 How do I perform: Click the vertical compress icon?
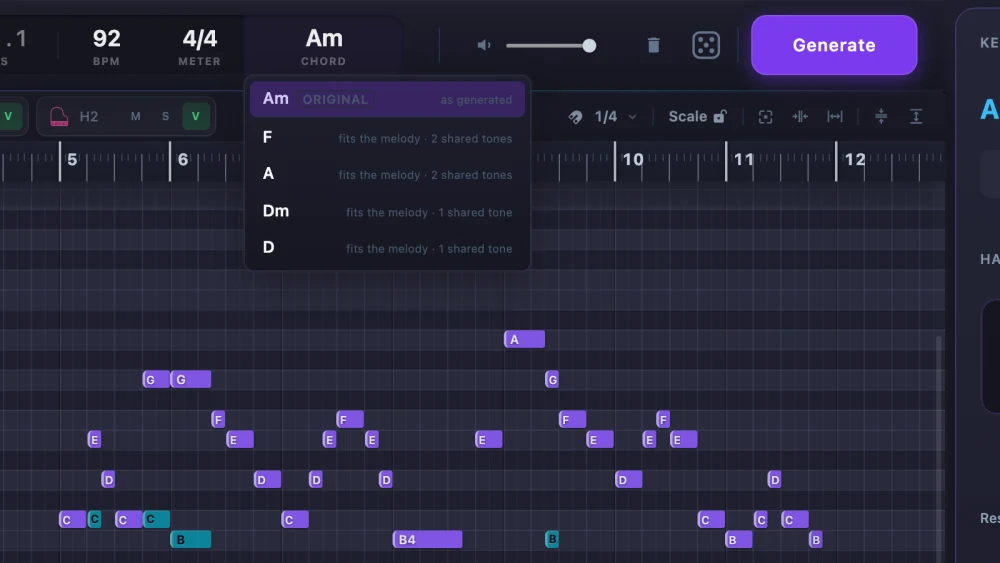[881, 117]
